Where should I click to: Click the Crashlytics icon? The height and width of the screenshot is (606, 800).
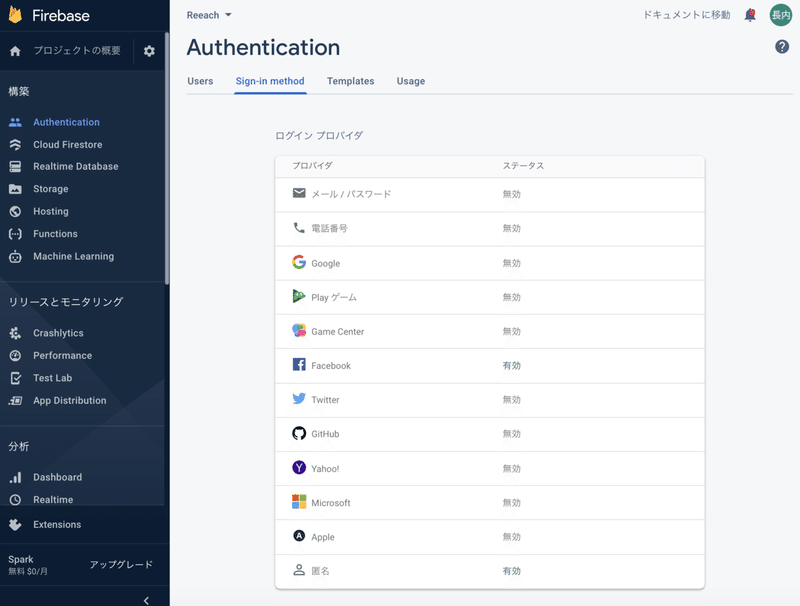[15, 333]
